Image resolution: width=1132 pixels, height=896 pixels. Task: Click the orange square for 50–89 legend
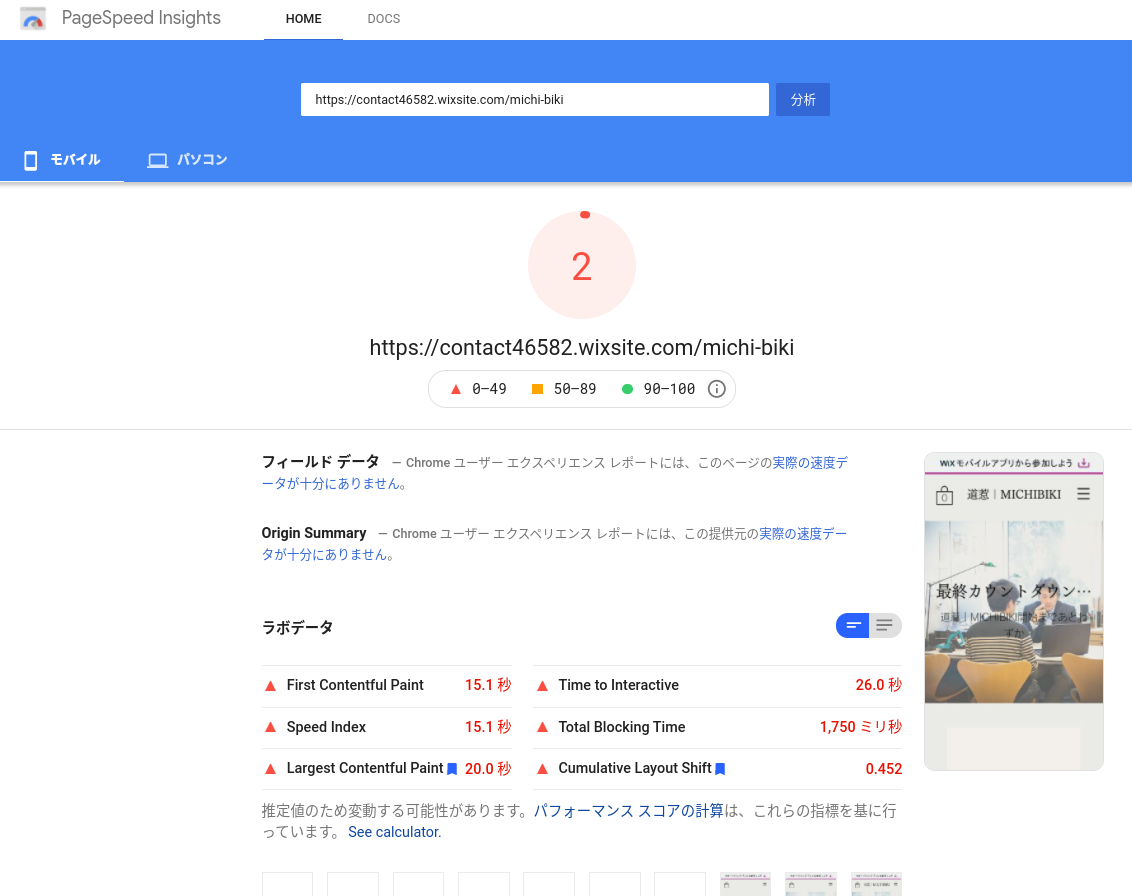537,389
